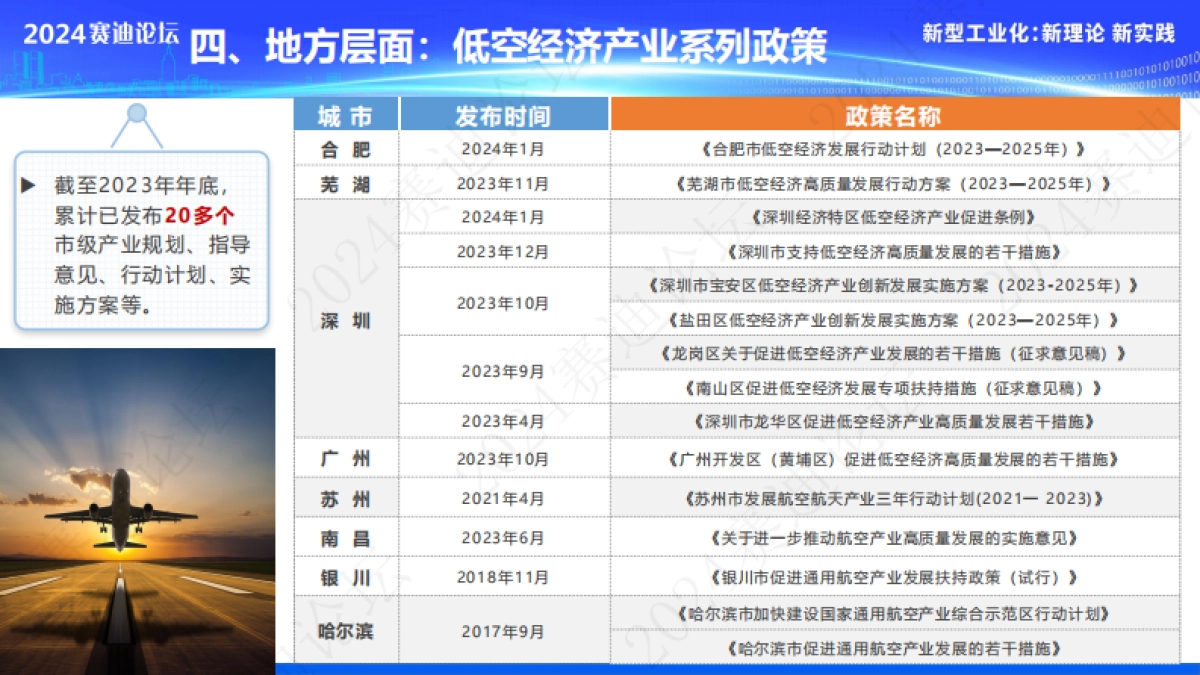Click the pin/connector icon above the text box
Screen dimensions: 1200x675
click(137, 112)
